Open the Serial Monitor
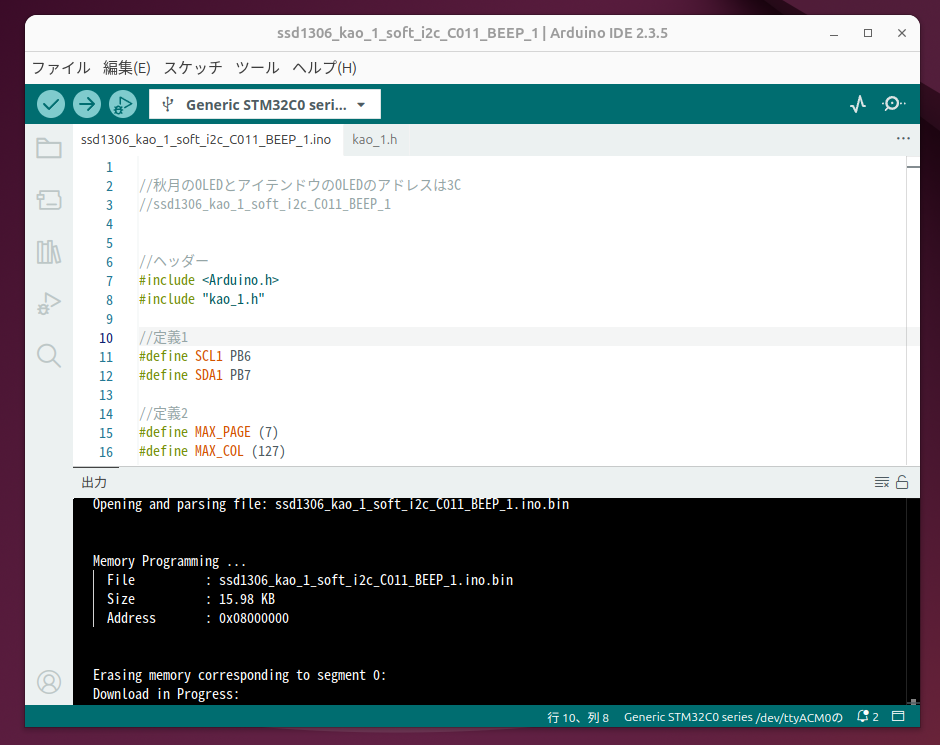 (x=893, y=104)
